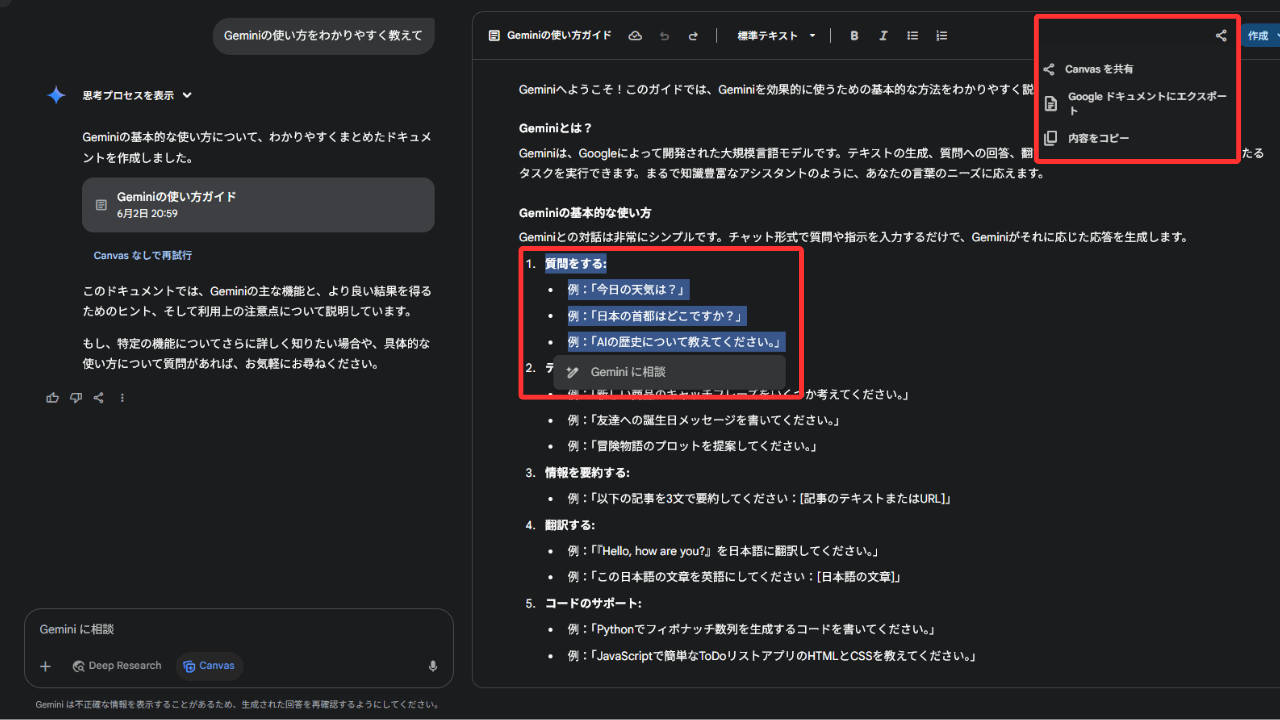The image size is (1280, 720).
Task: Apply numbered list formatting
Action: 941,36
